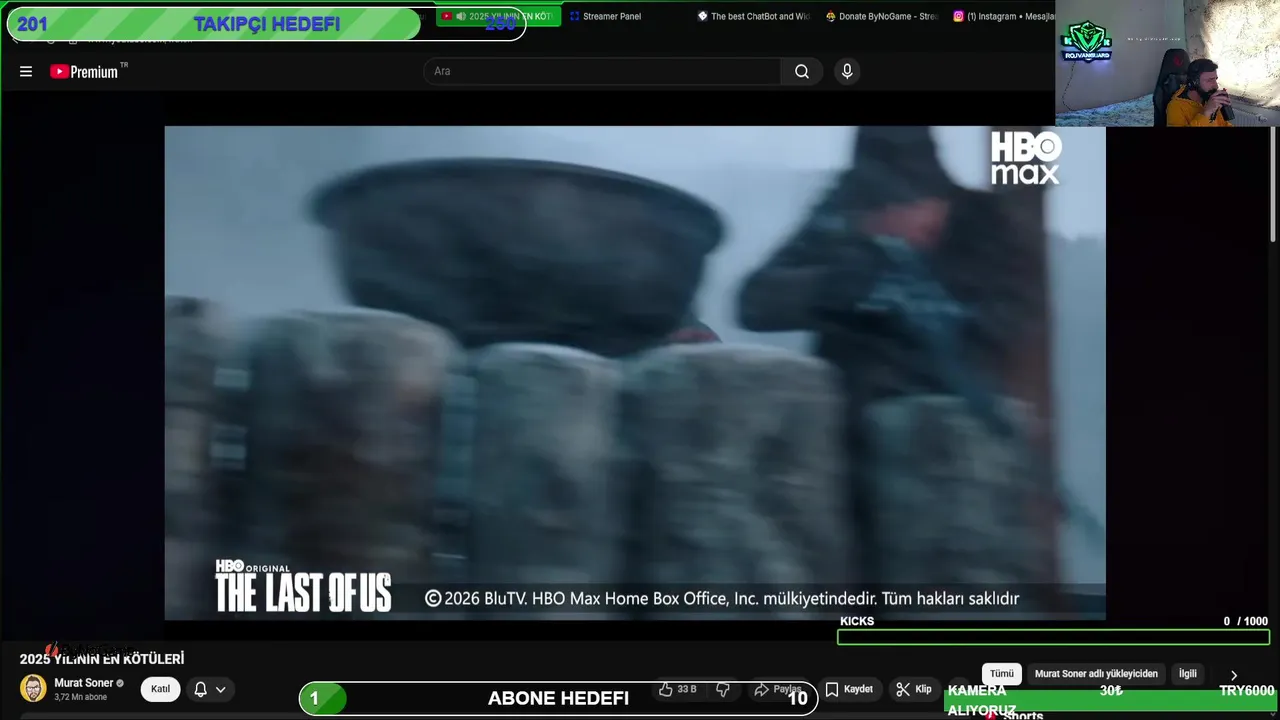Click the streamer webcam overlay
Screen dimensions: 1280x720
click(x=1167, y=63)
